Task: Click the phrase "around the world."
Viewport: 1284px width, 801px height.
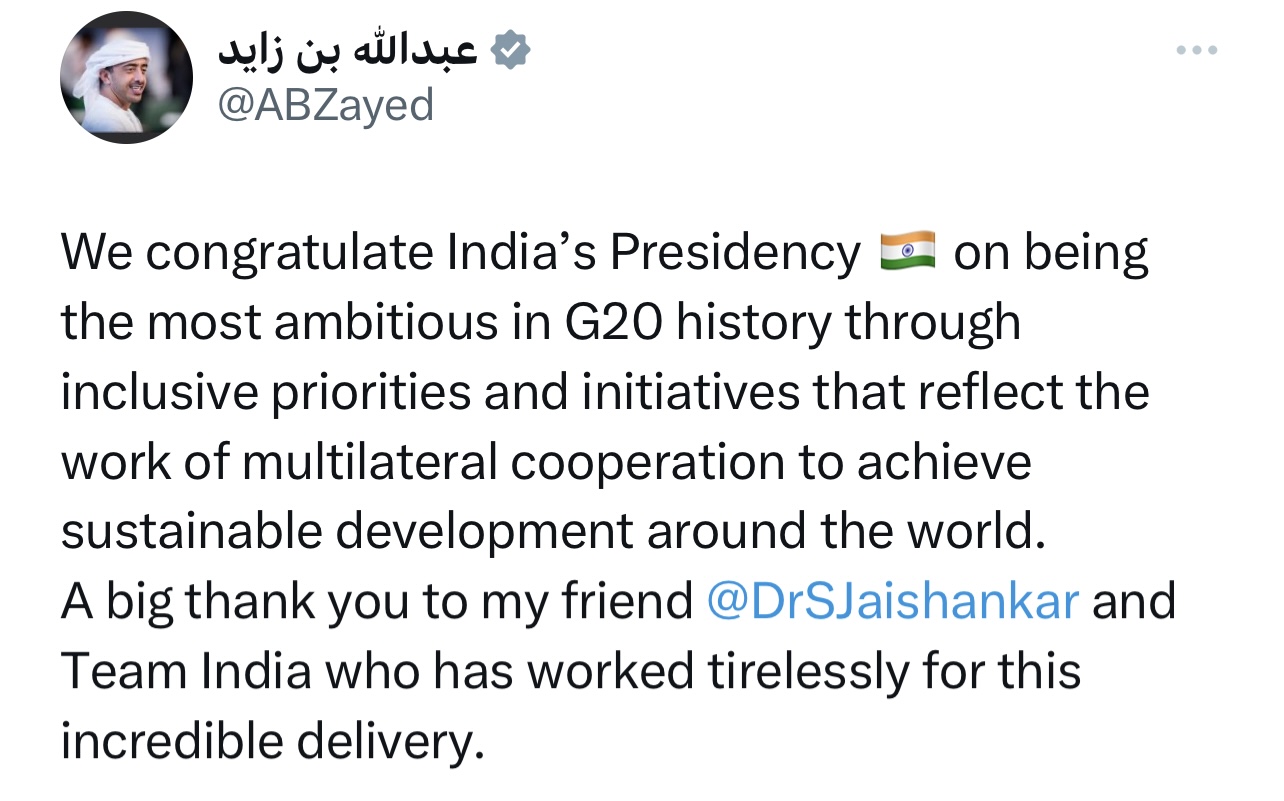Action: tap(846, 532)
